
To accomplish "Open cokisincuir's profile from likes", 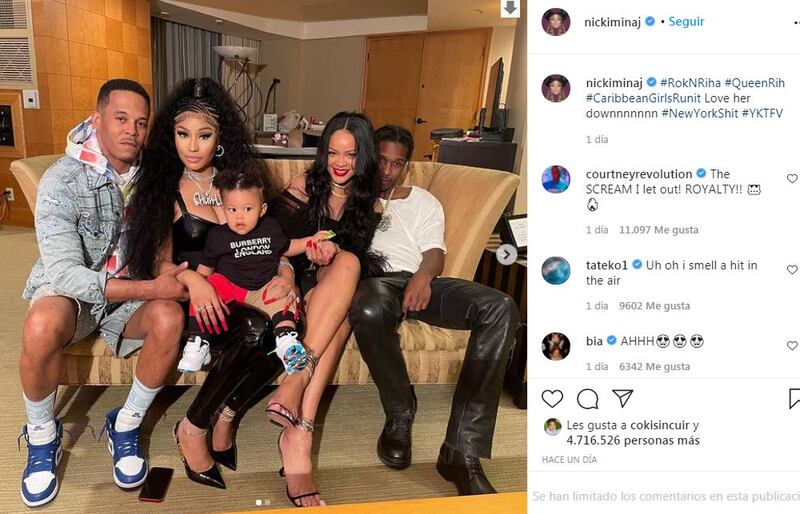I will coord(659,425).
